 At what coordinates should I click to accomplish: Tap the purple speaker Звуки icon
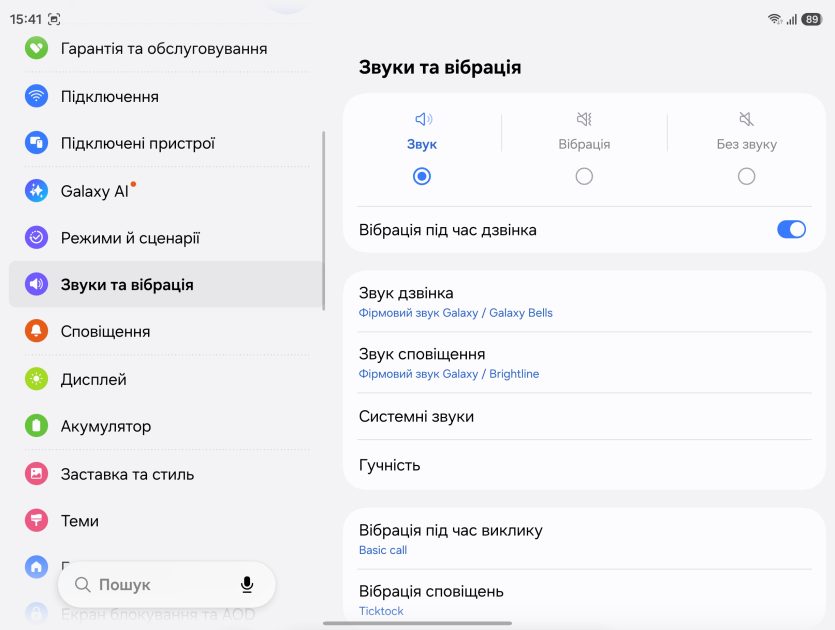click(x=36, y=284)
